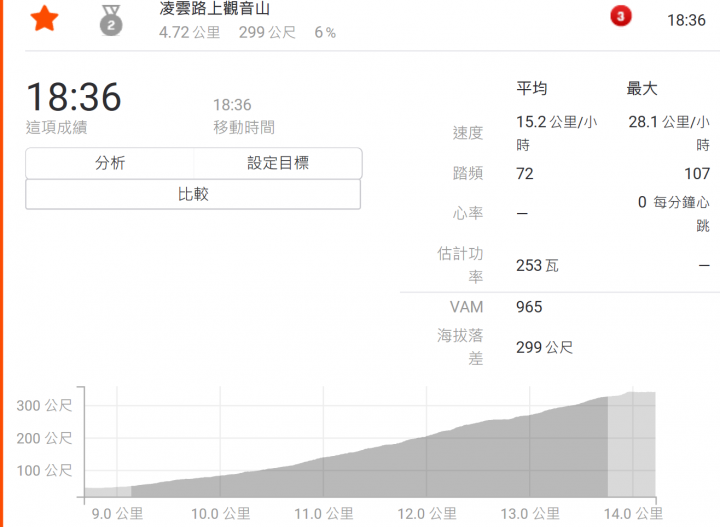Viewport: 720px width, 527px height.
Task: Click the silver number 2 medal icon
Action: (111, 21)
